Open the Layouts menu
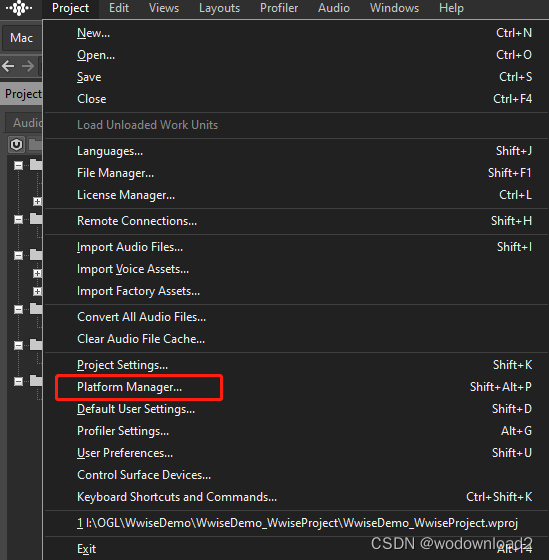The height and width of the screenshot is (560, 549). pyautogui.click(x=219, y=8)
